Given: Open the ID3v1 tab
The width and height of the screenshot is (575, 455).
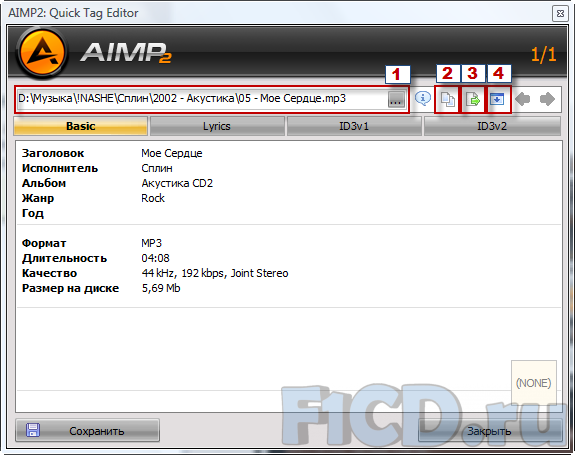Looking at the screenshot, I should tap(354, 126).
